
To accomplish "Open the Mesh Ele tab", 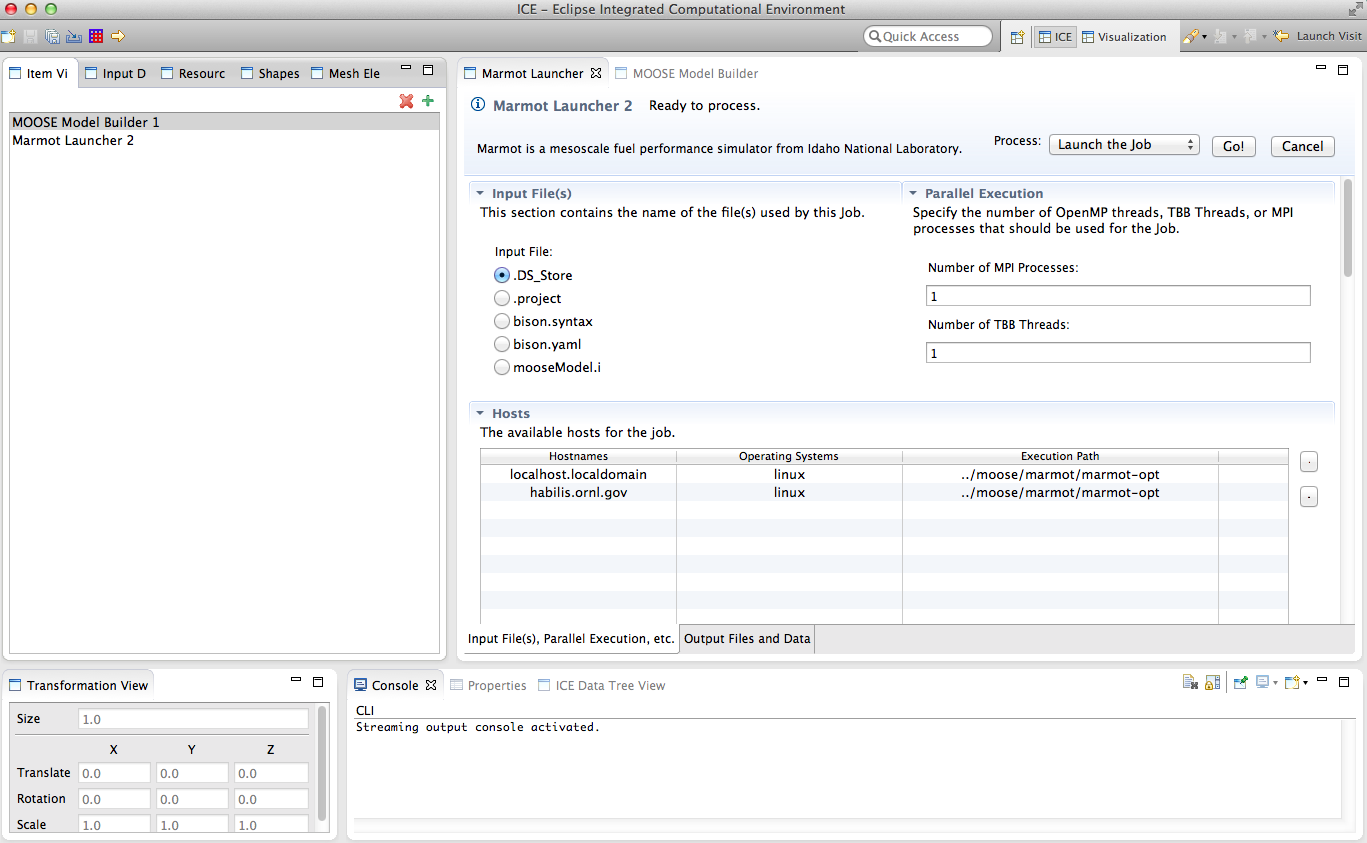I will 345,73.
